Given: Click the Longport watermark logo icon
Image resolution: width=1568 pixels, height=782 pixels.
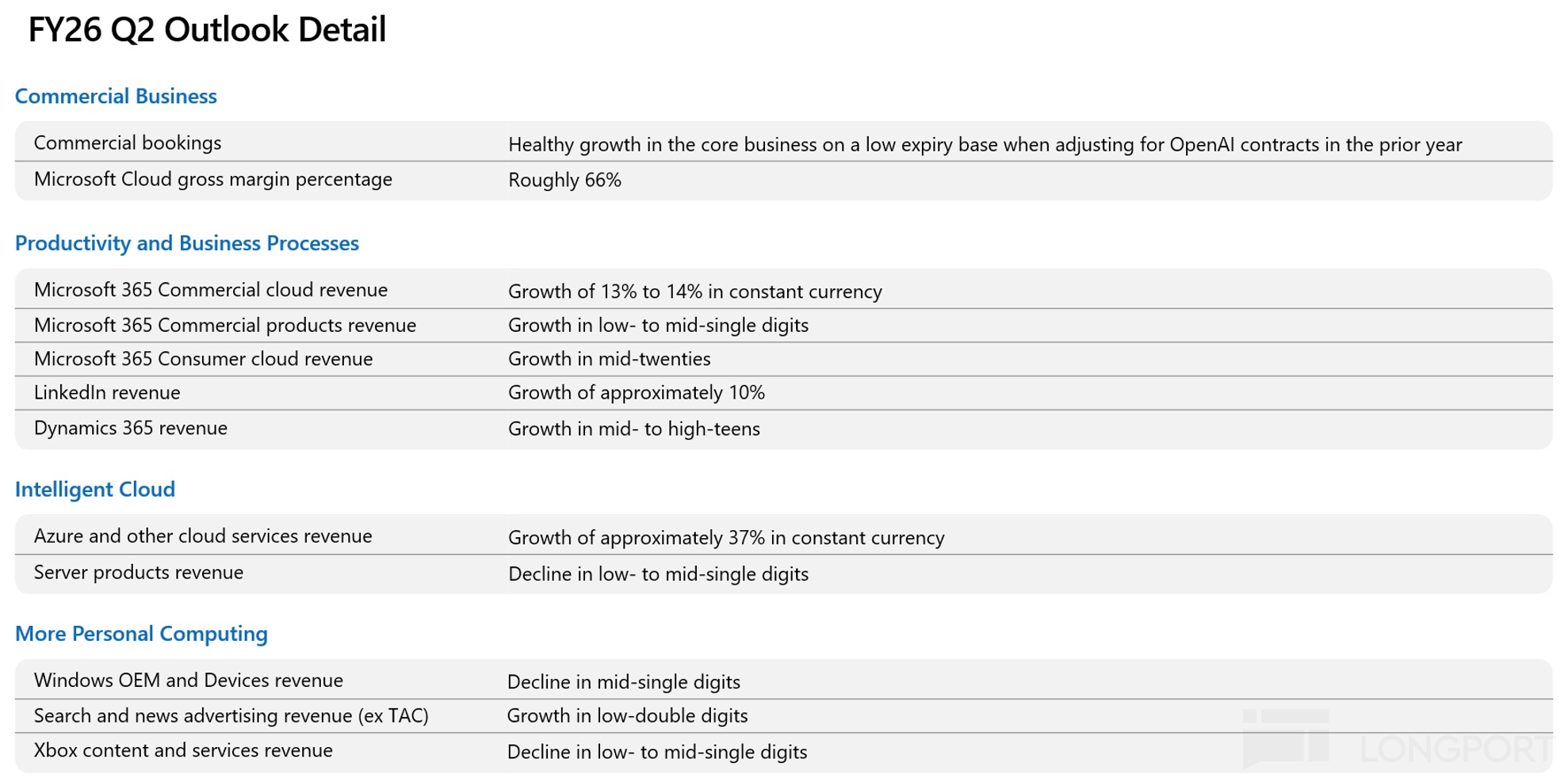Looking at the screenshot, I should pyautogui.click(x=1286, y=738).
